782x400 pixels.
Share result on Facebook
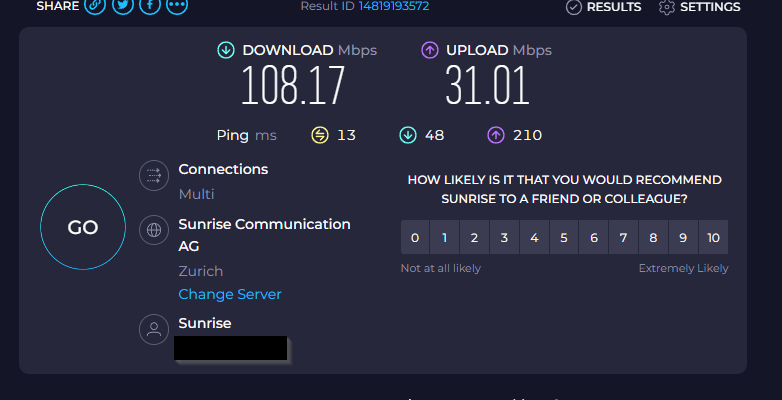(150, 5)
